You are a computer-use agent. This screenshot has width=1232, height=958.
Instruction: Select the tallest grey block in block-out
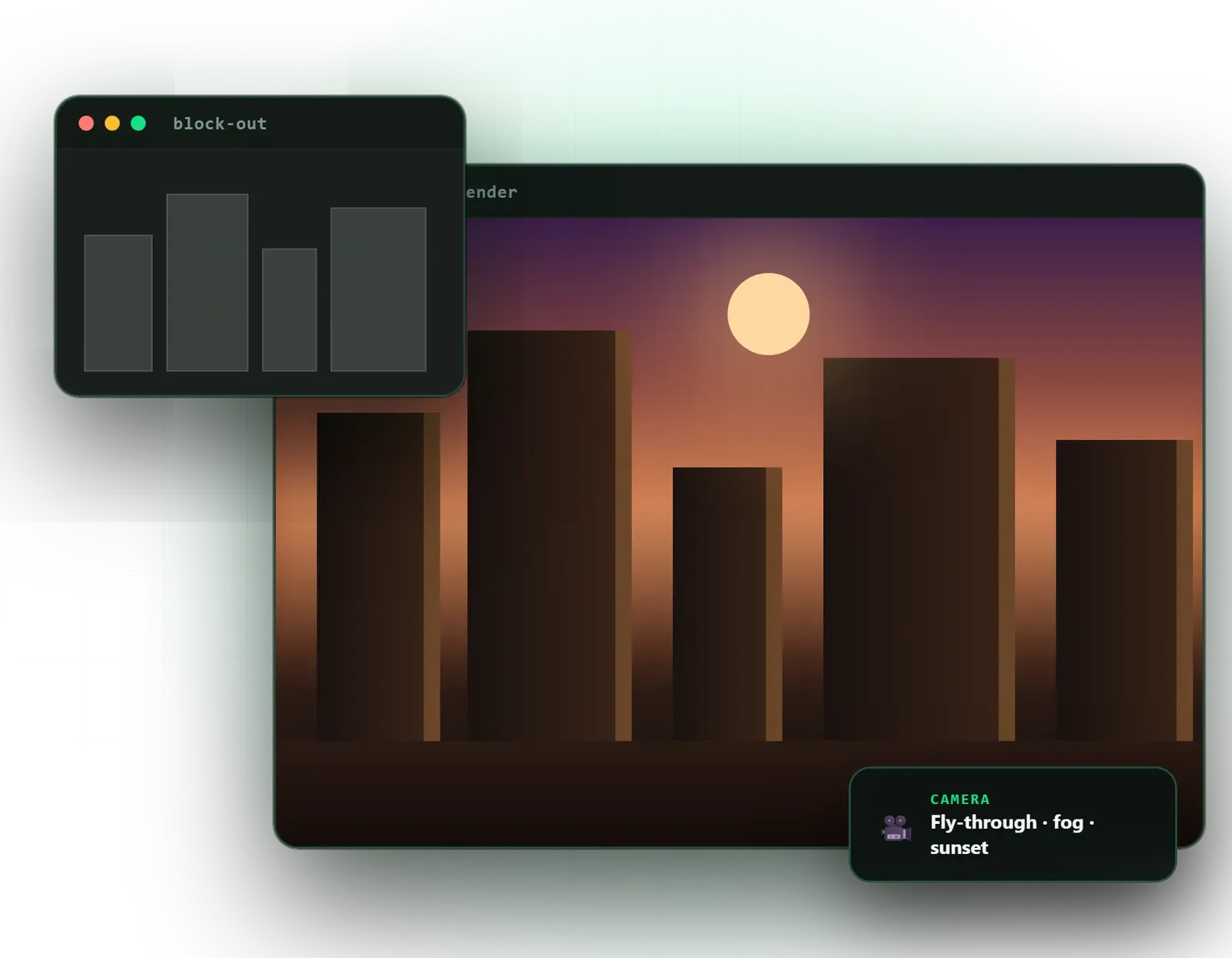point(207,283)
